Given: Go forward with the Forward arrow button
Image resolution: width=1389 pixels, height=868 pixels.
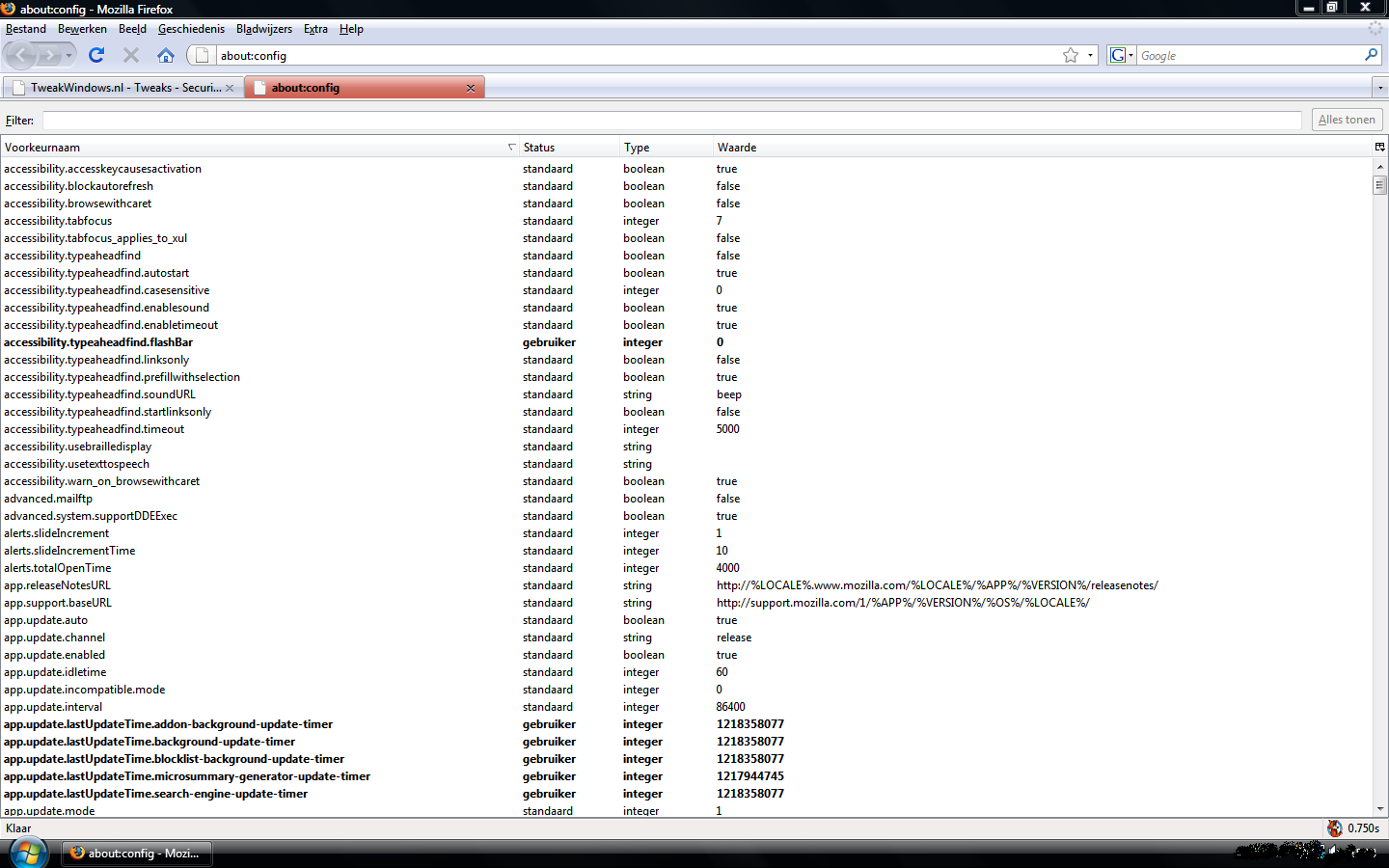Looking at the screenshot, I should [48, 56].
